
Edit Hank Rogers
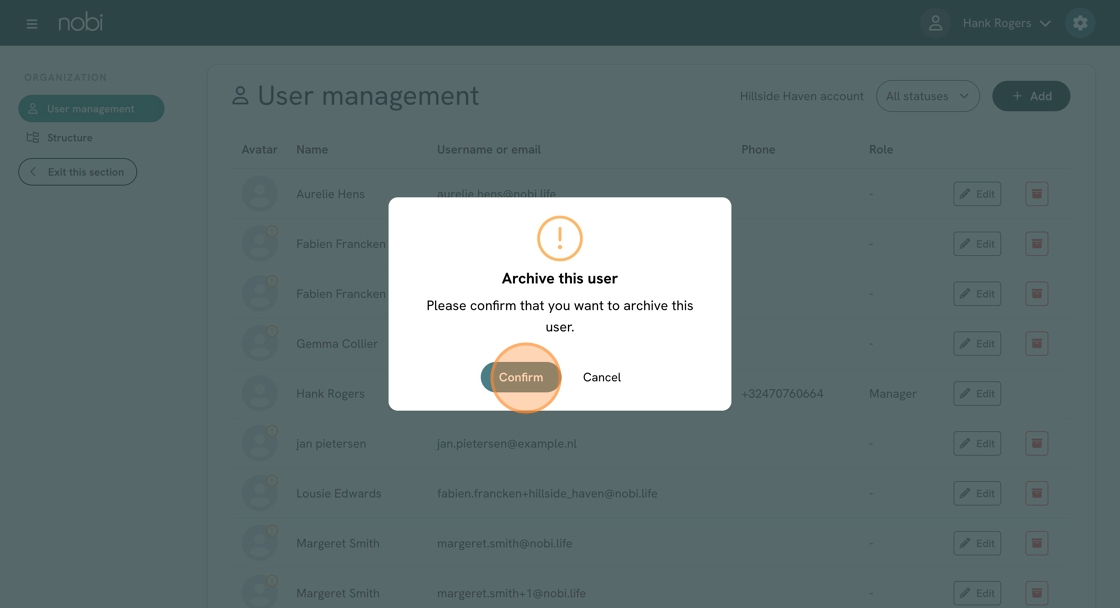[x=976, y=394]
